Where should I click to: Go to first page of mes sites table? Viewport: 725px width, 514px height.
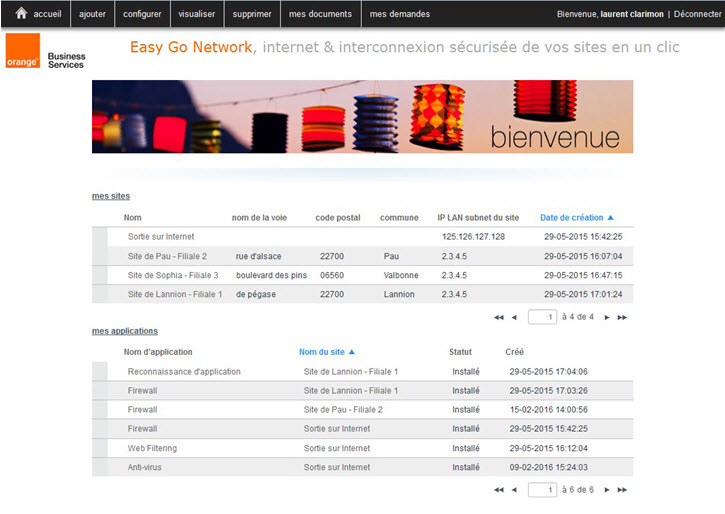498,317
